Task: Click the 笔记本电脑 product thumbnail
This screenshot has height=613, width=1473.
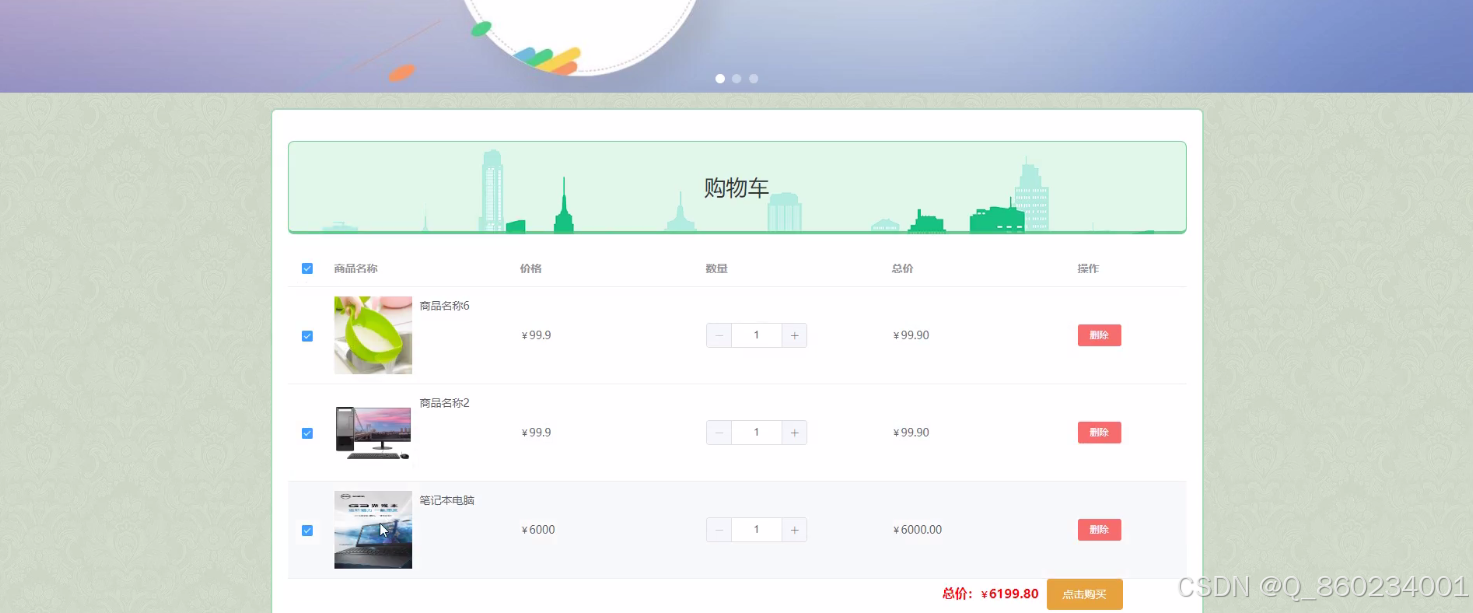Action: coord(372,529)
